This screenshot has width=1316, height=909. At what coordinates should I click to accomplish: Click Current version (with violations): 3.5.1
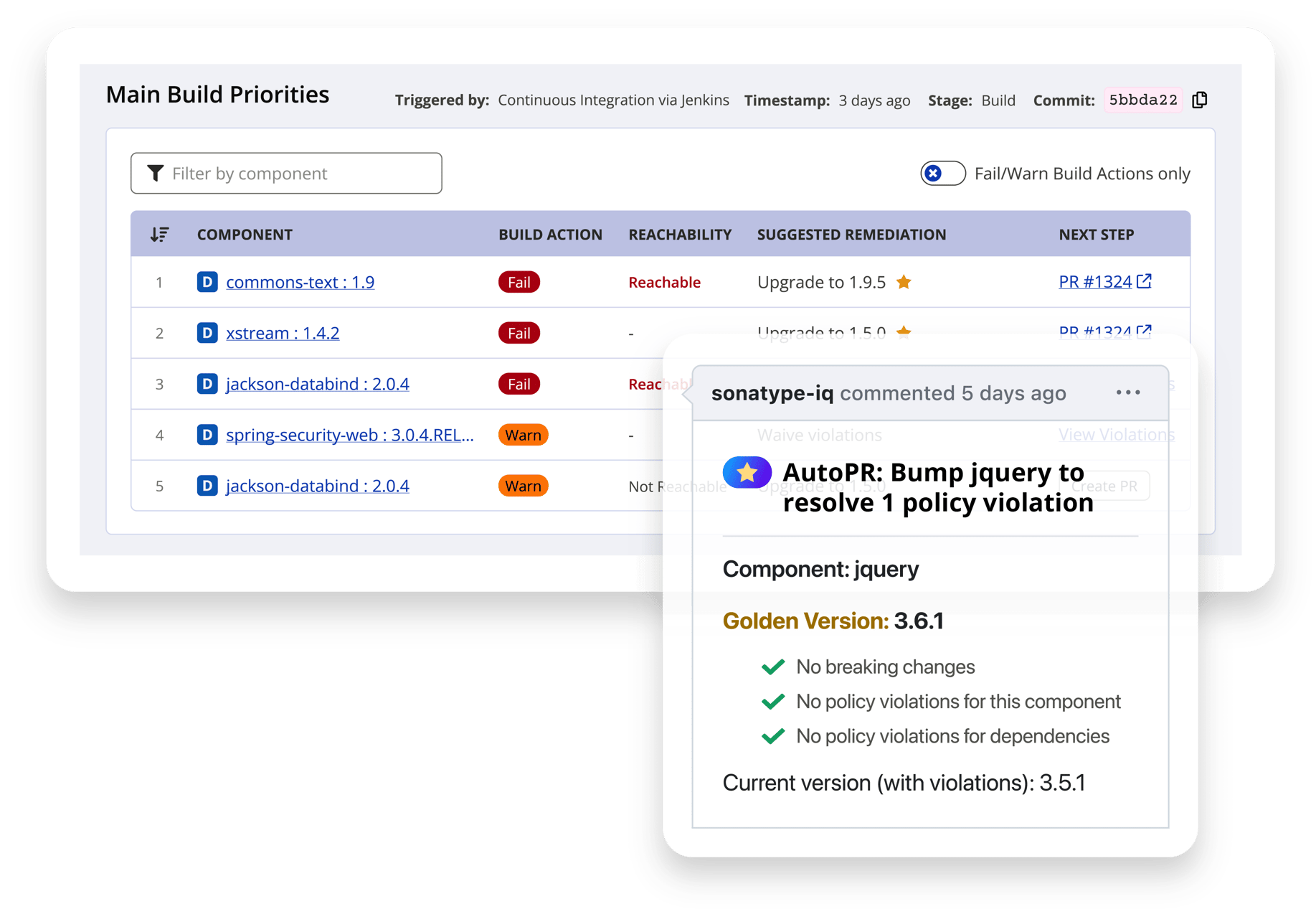click(904, 783)
